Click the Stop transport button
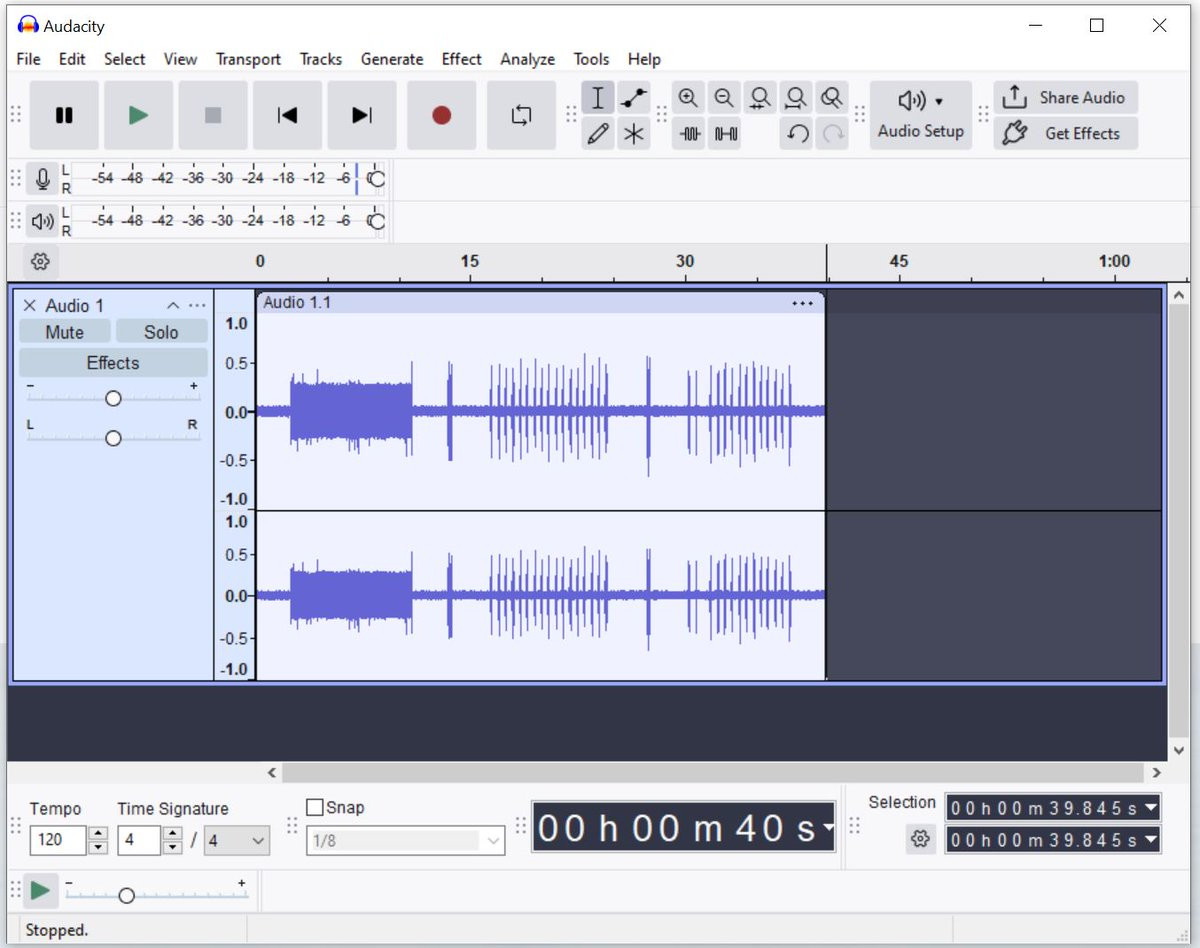This screenshot has height=948, width=1200. [213, 115]
